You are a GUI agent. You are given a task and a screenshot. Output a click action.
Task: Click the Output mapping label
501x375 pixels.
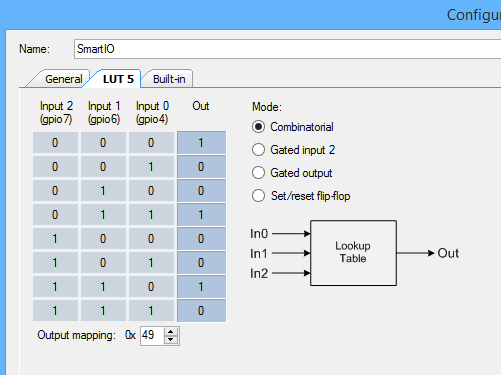[77, 335]
